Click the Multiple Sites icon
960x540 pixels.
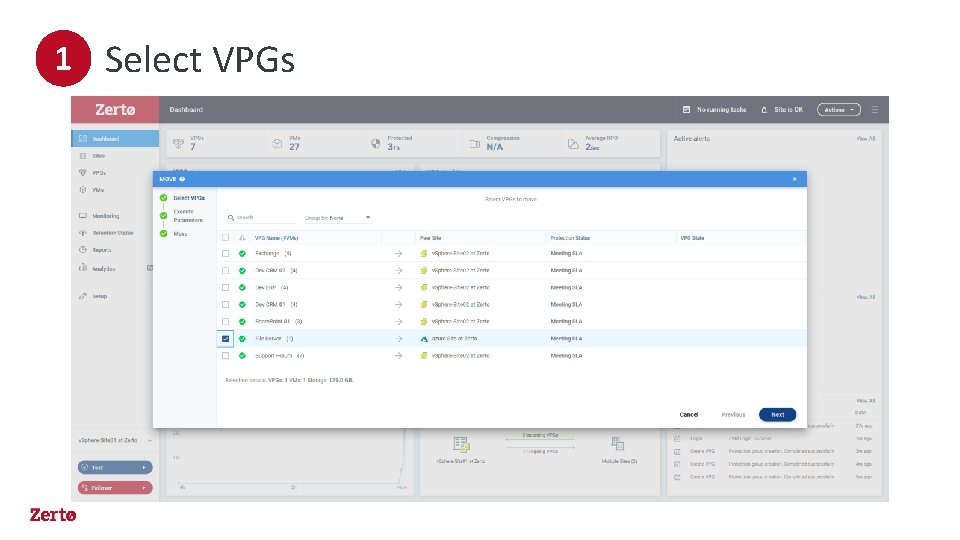[618, 443]
